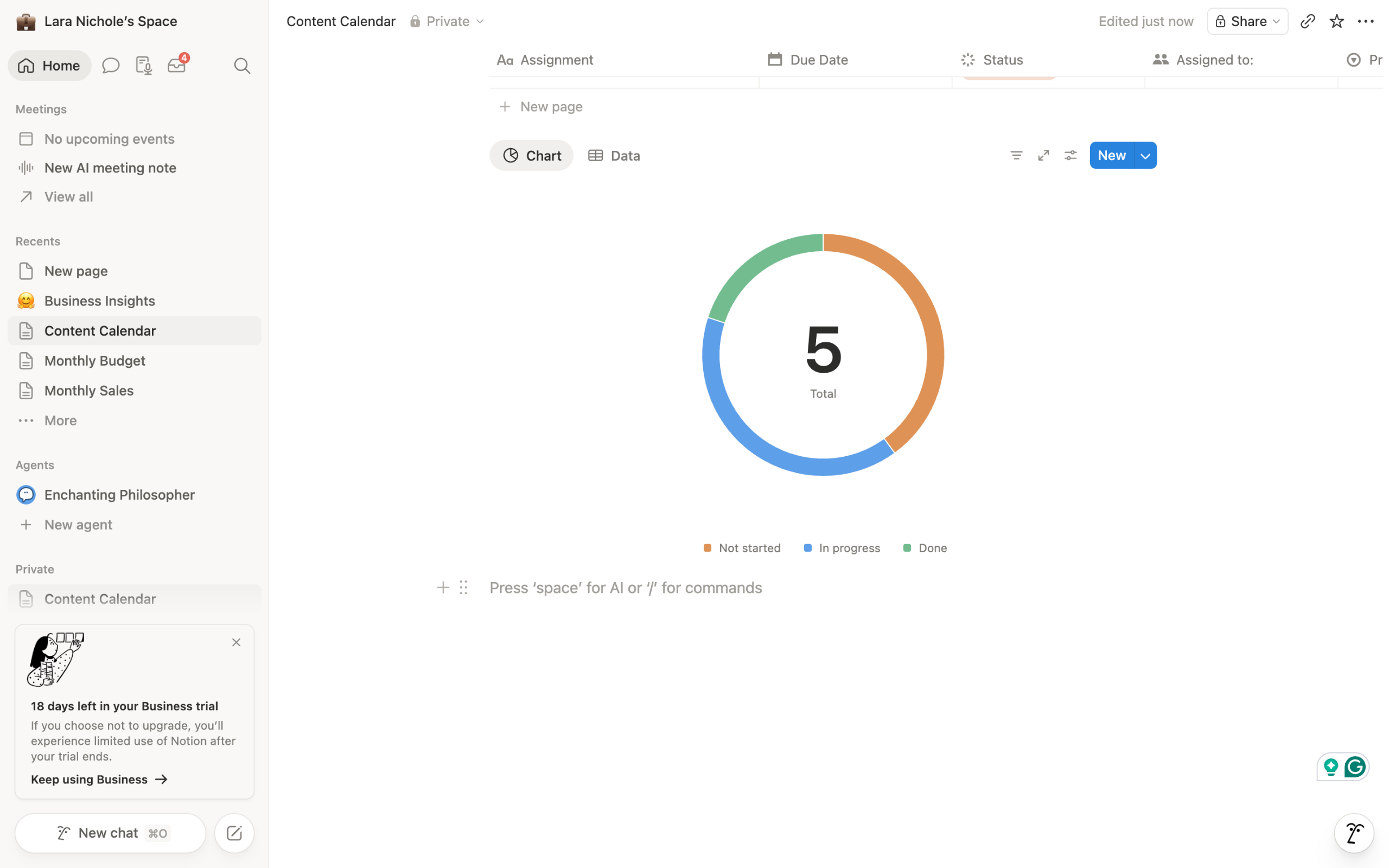This screenshot has width=1389, height=868.
Task: Click the Content Calendar breadcrumb title
Action: click(341, 21)
